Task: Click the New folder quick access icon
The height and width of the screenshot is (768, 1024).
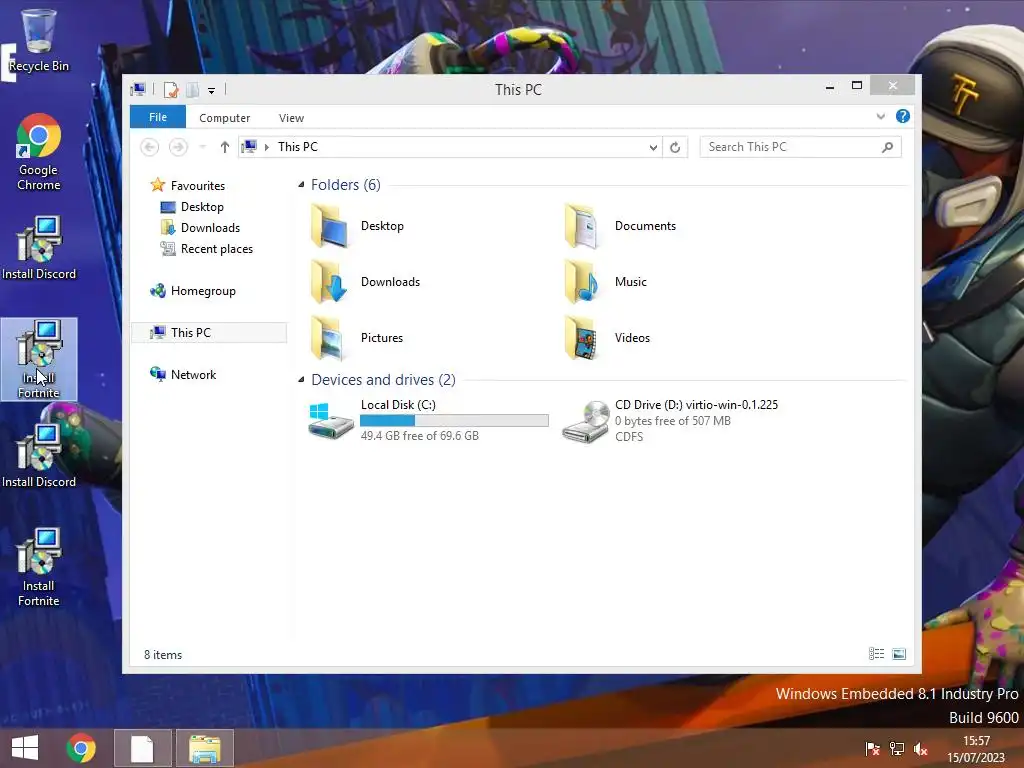Action: [x=193, y=90]
